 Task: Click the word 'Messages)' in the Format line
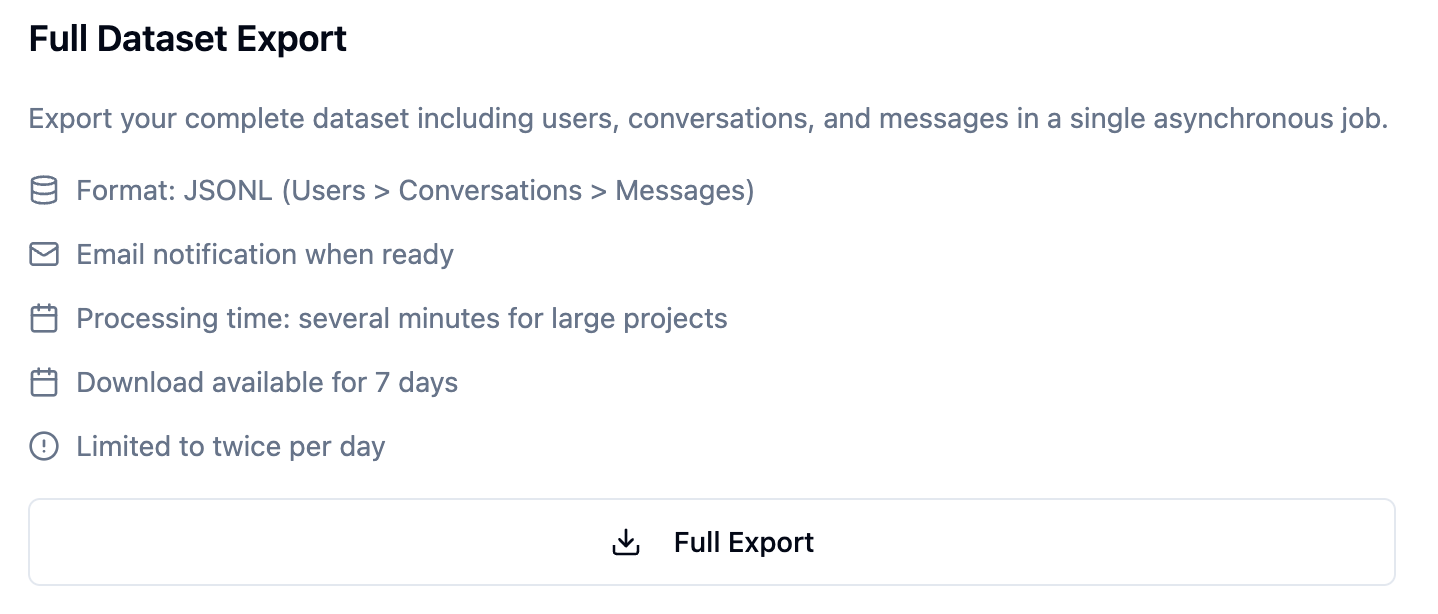pyautogui.click(x=684, y=190)
